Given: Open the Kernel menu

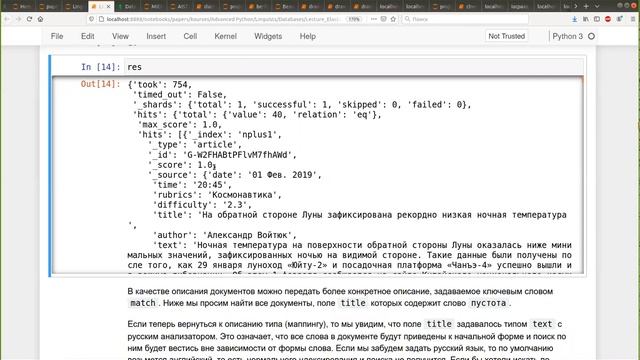Looking at the screenshot, I should 225,36.
